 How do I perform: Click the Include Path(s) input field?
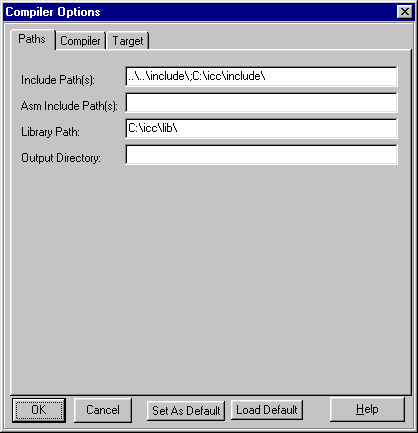(x=262, y=76)
